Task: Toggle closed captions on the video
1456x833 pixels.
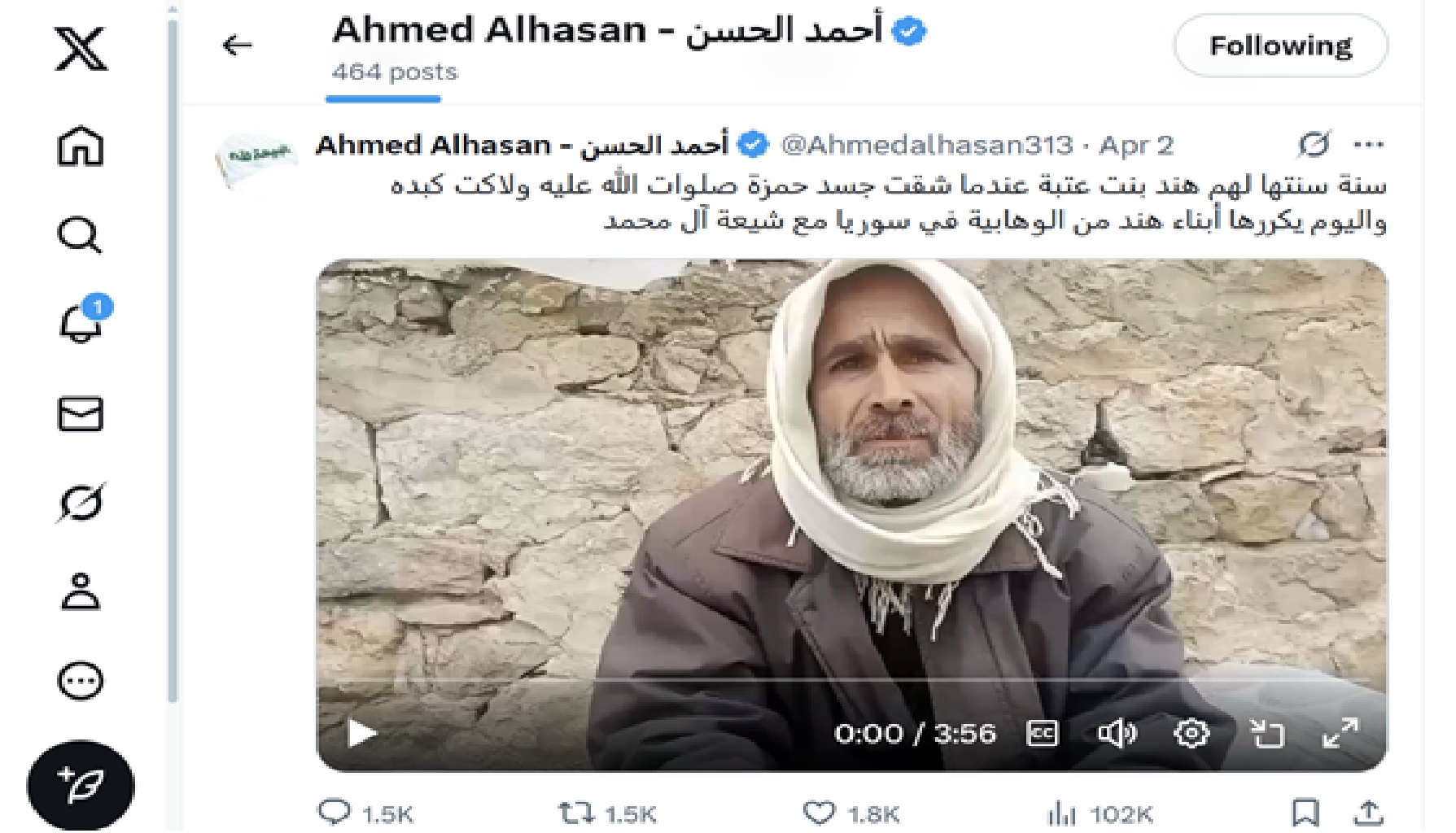Action: point(1043,733)
